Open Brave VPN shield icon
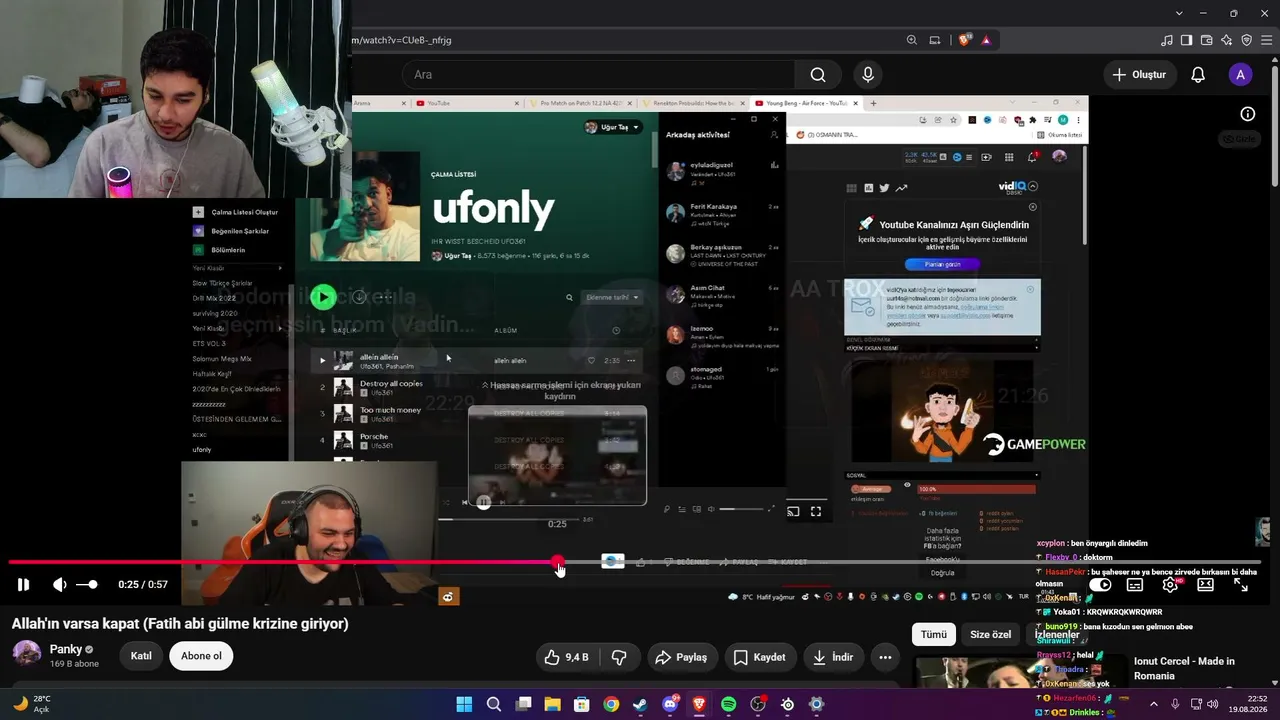The height and width of the screenshot is (720, 1280). point(1247,40)
